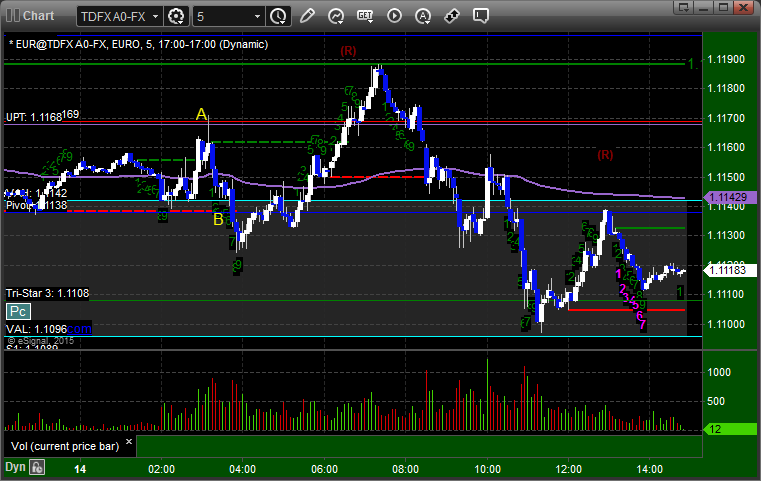Viewport: 761px width, 481px height.
Task: Click the green 12 volume marker
Action: tap(729, 429)
